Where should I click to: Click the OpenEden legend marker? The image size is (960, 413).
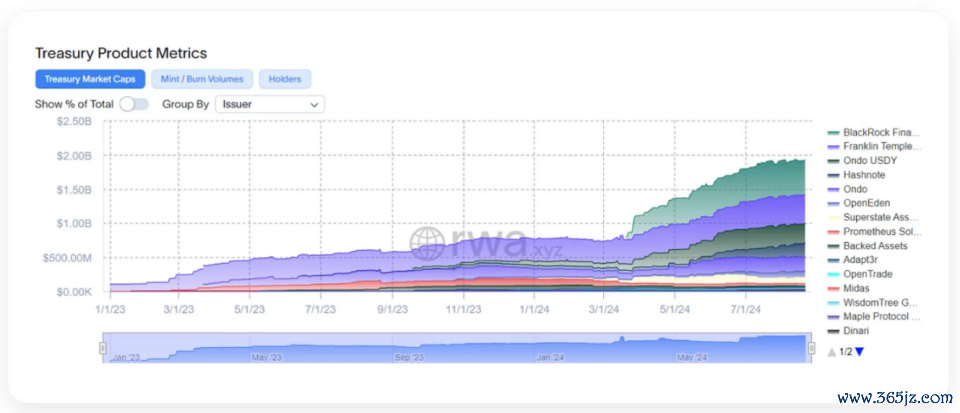[832, 203]
